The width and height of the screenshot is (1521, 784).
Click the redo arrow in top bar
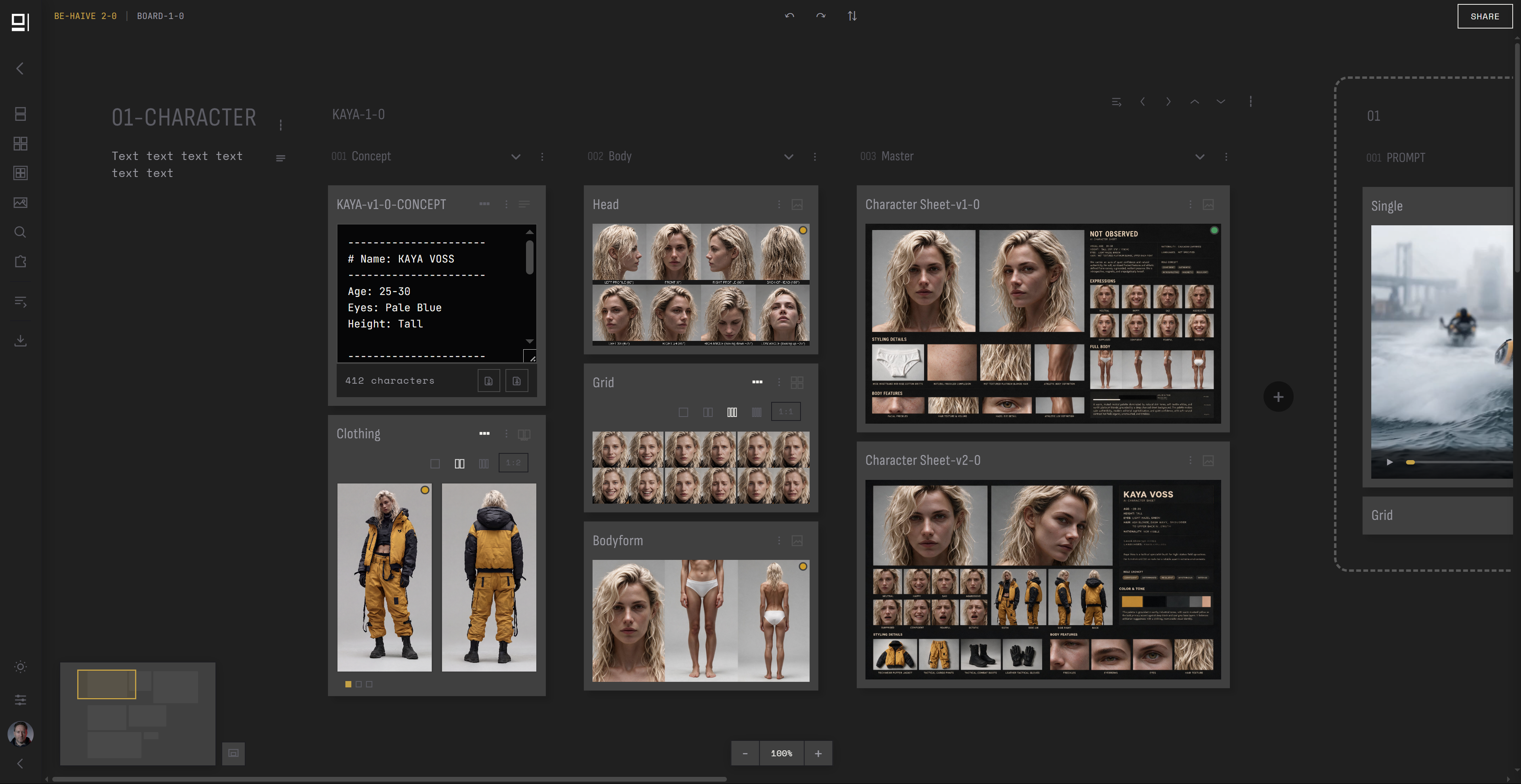pyautogui.click(x=821, y=16)
